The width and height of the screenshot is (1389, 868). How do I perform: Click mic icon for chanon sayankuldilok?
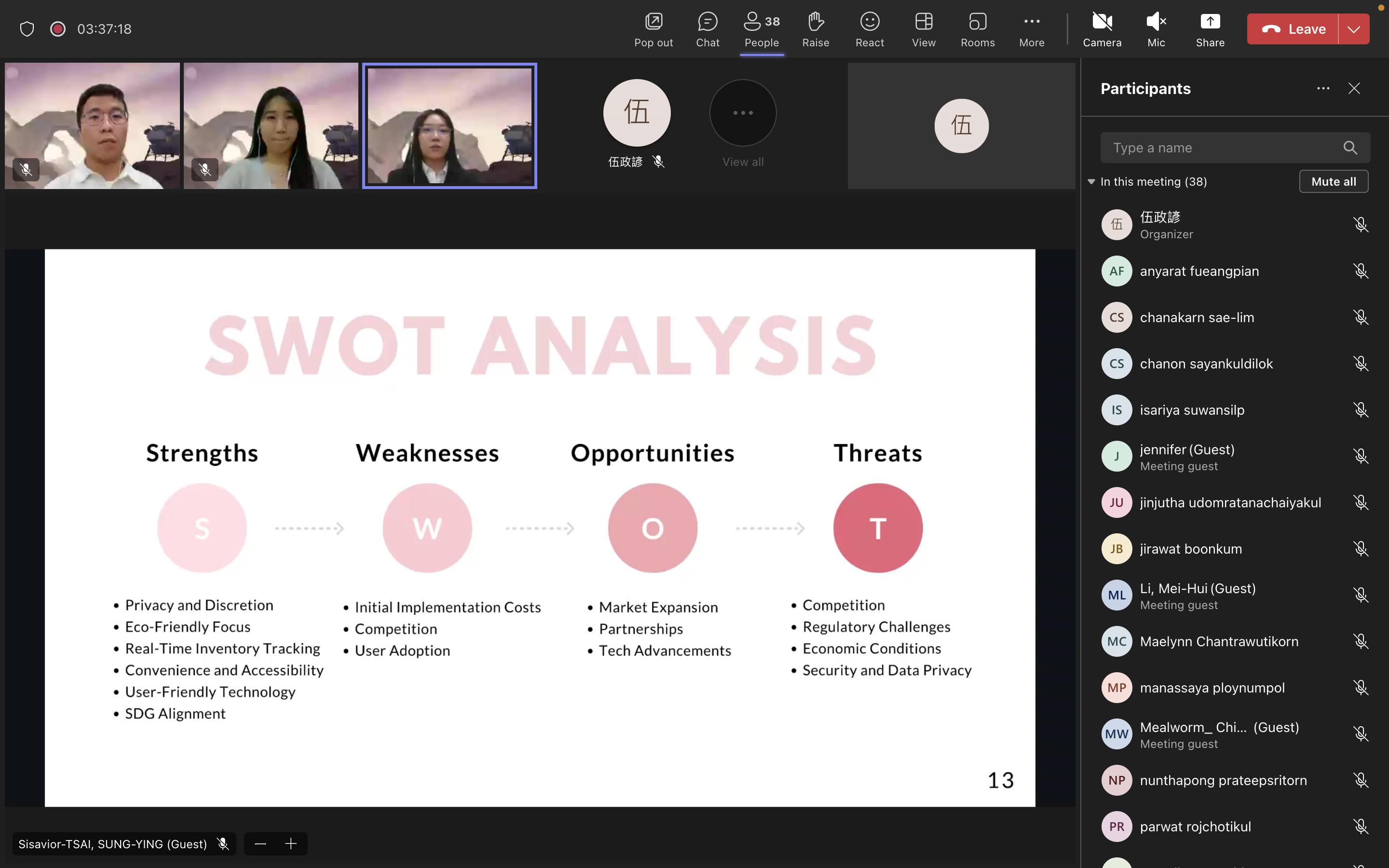pyautogui.click(x=1360, y=364)
